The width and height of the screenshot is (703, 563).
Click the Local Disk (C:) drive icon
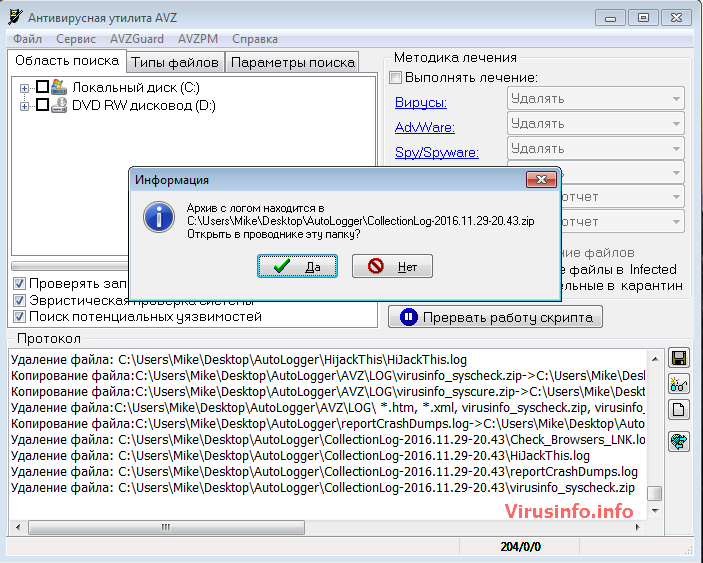[58, 87]
